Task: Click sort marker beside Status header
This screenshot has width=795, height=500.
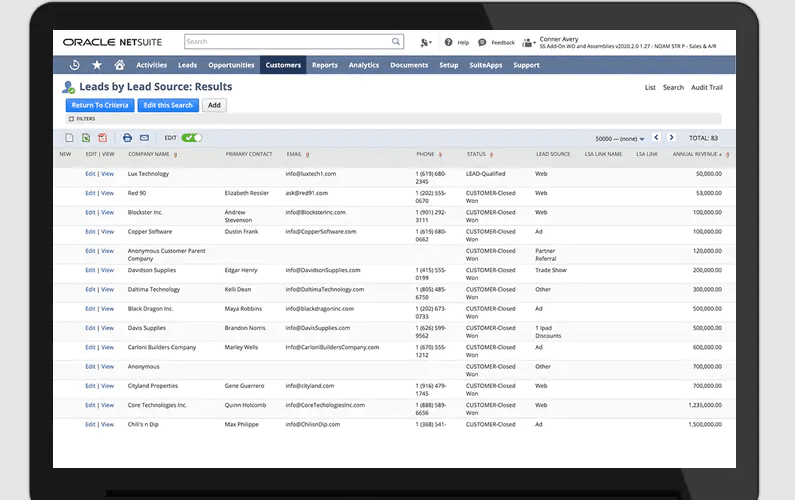Action: click(491, 155)
